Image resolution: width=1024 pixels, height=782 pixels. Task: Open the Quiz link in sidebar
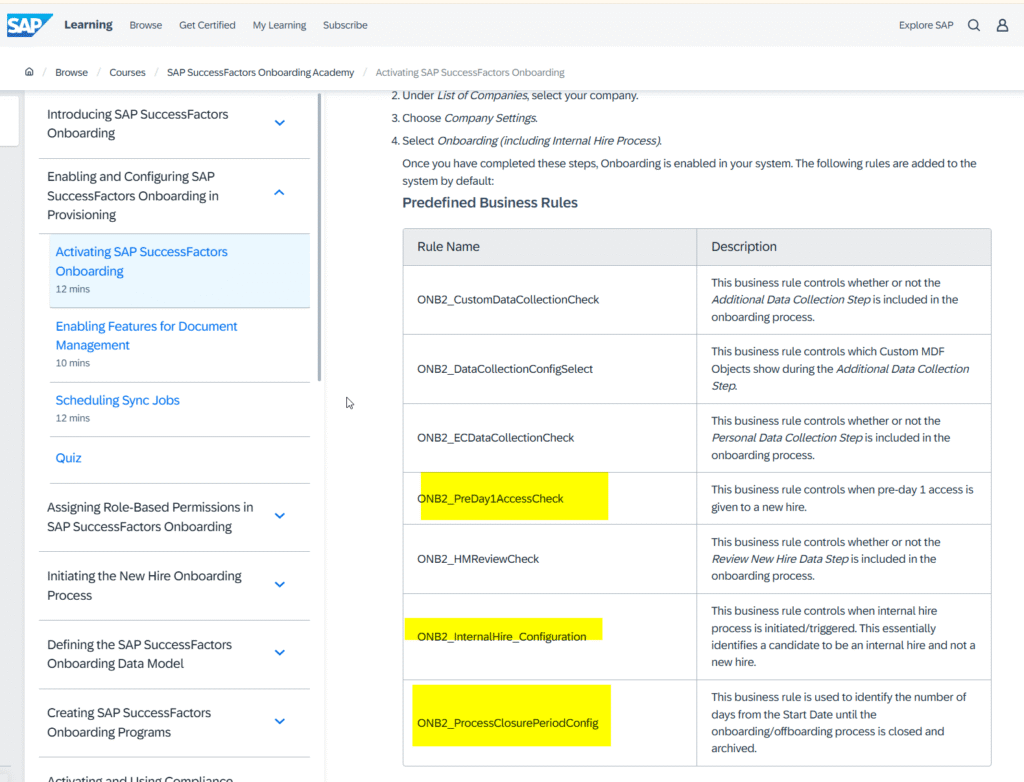(69, 458)
